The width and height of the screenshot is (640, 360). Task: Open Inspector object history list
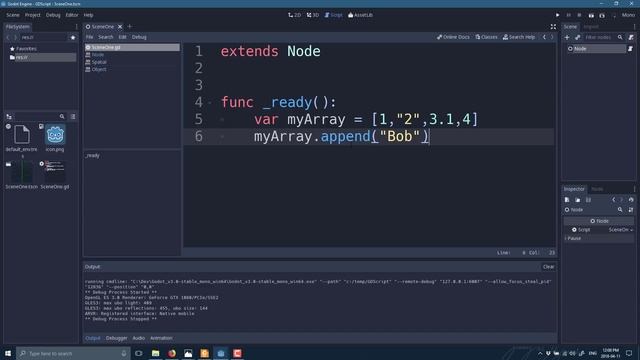point(631,200)
